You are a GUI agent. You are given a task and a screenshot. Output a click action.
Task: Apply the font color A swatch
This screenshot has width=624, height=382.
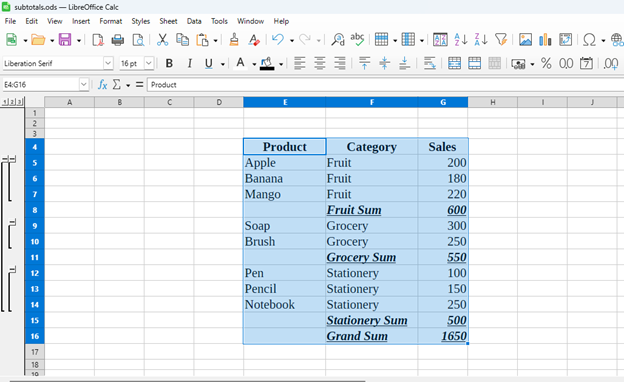point(240,63)
